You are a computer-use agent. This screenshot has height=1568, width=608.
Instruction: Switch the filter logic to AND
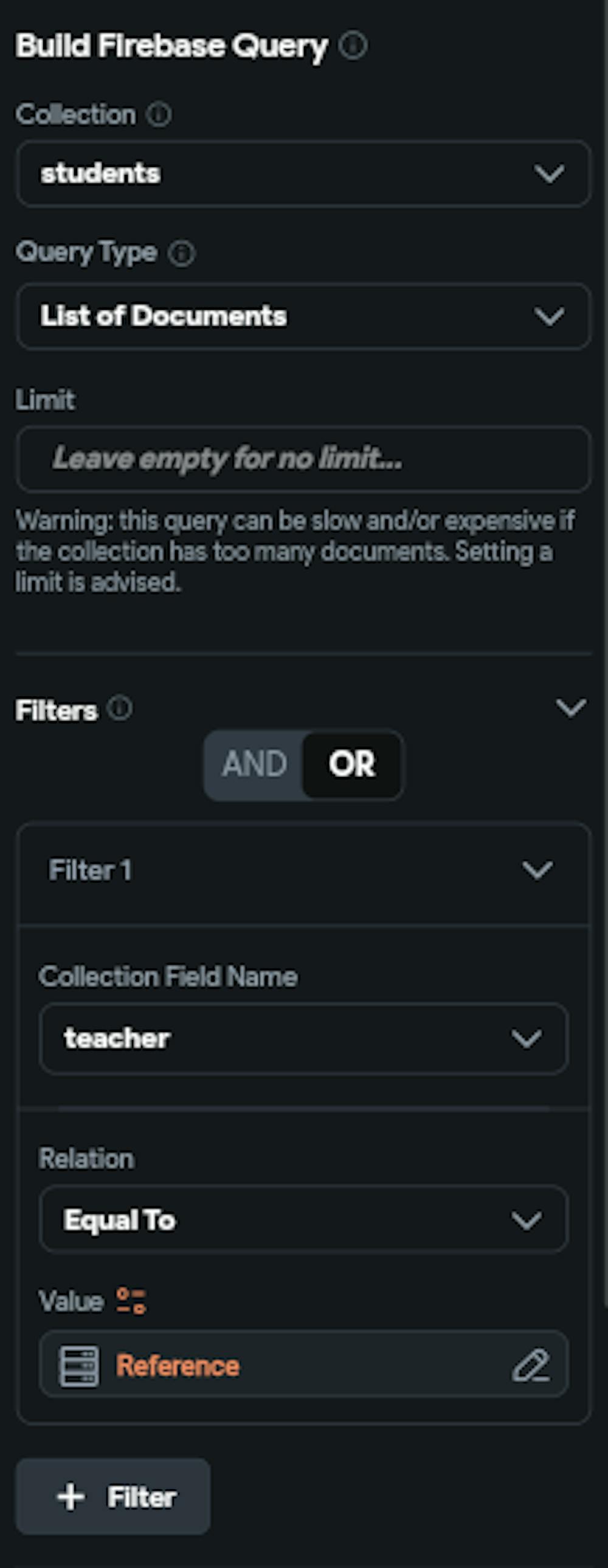[256, 764]
